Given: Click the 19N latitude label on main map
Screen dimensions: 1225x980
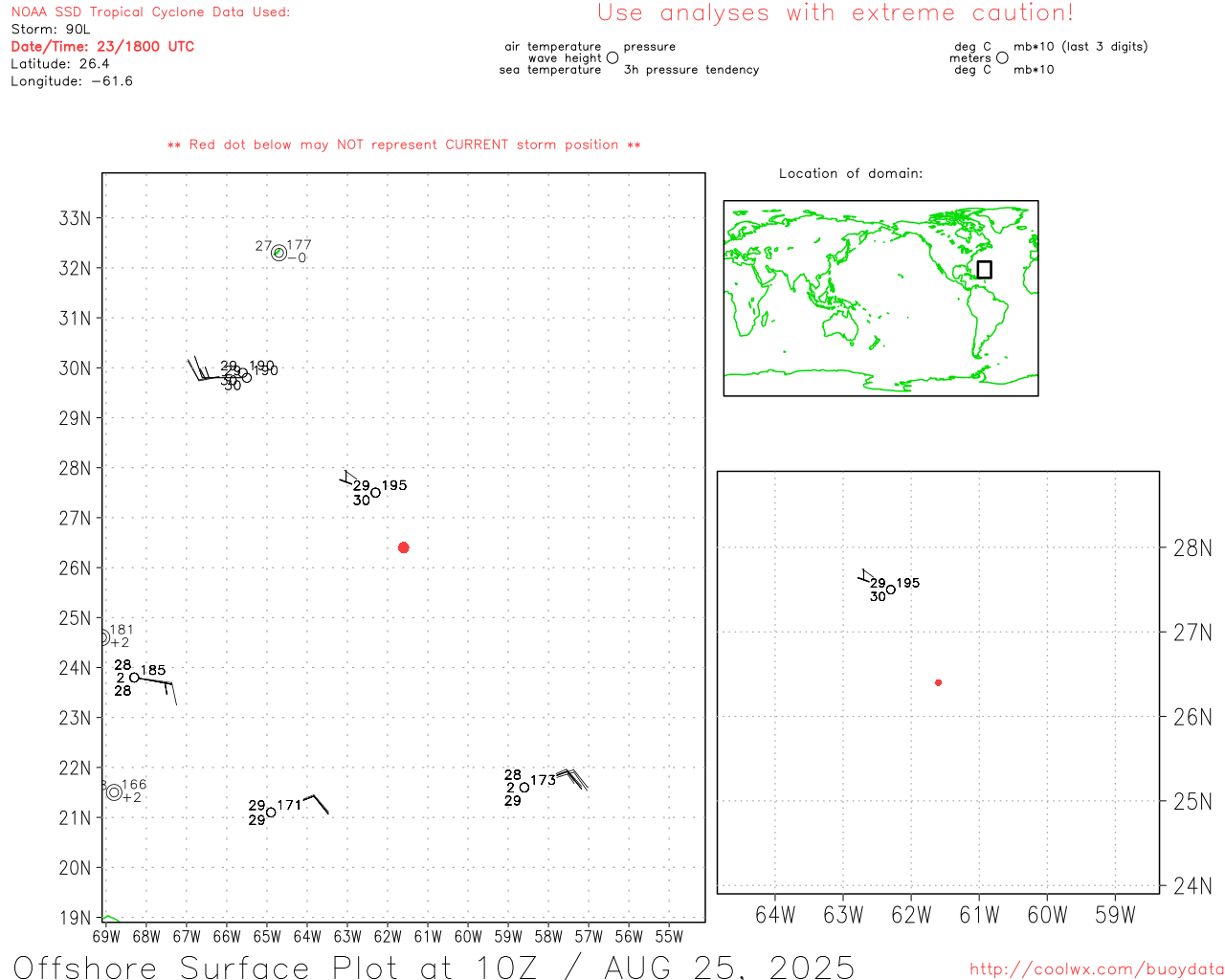Looking at the screenshot, I should click(75, 918).
